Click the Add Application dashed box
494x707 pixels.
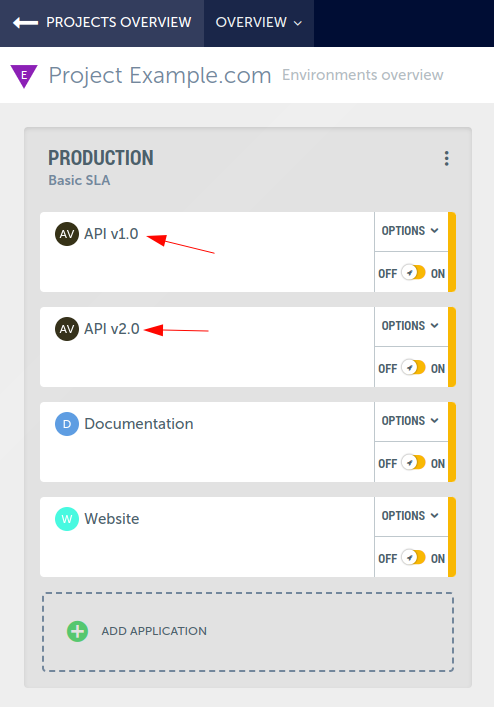pyautogui.click(x=248, y=632)
